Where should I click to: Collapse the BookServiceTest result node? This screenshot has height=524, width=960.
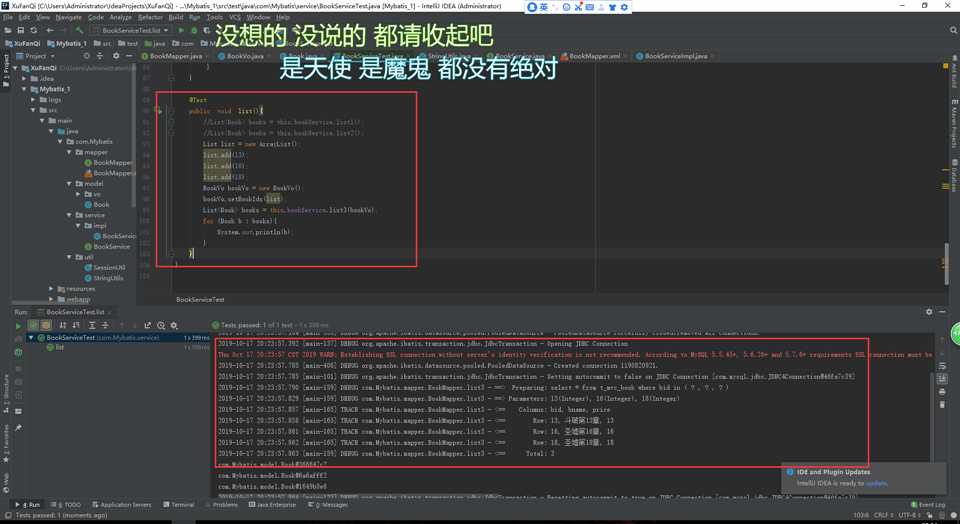31,337
